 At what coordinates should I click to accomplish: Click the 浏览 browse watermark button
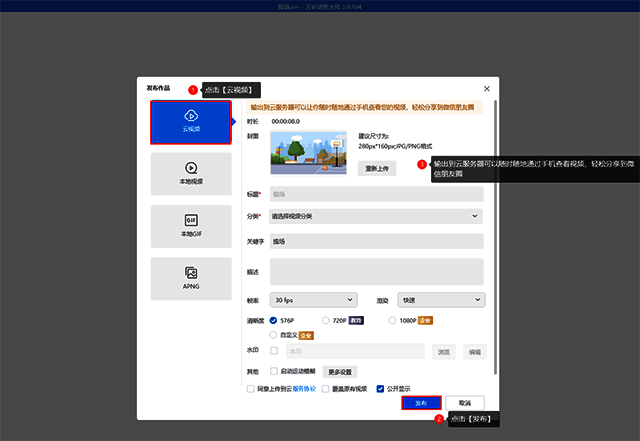point(444,352)
